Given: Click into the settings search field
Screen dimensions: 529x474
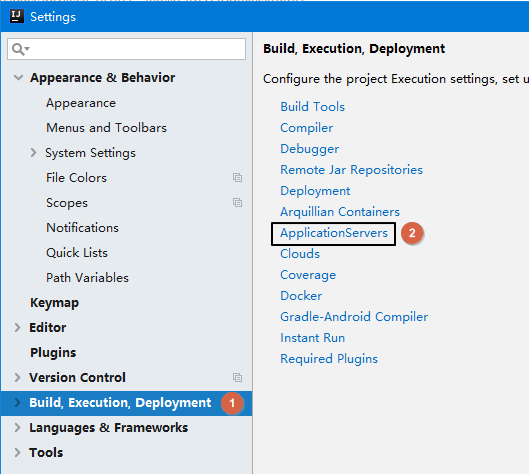Looking at the screenshot, I should 127,49.
